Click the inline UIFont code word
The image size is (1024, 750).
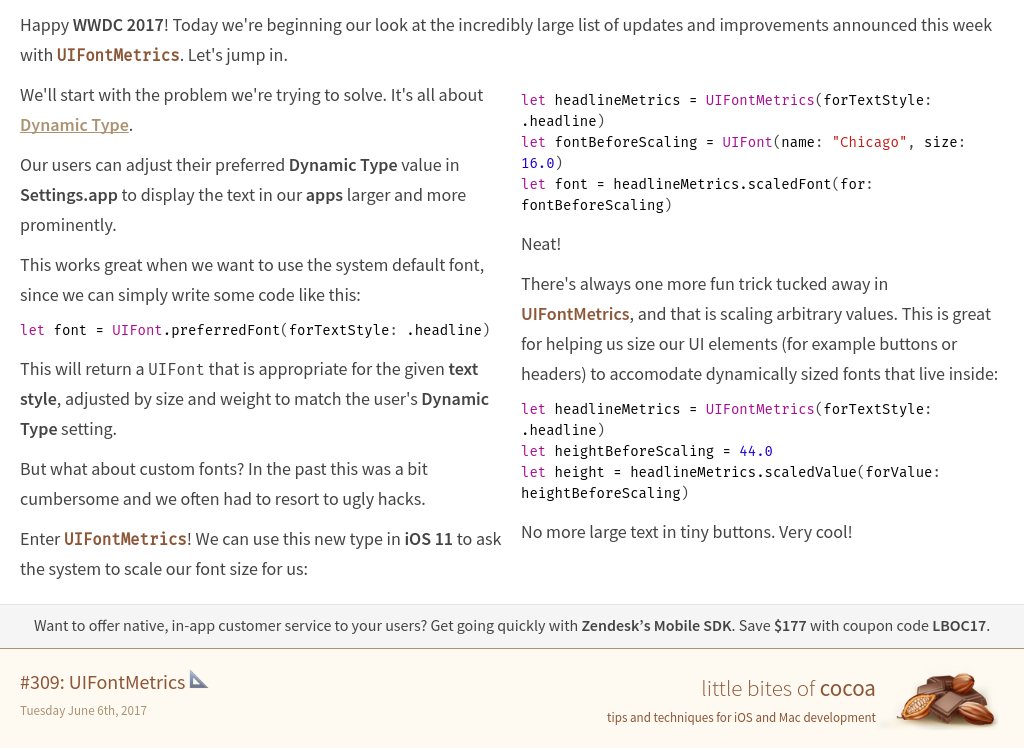coord(176,369)
